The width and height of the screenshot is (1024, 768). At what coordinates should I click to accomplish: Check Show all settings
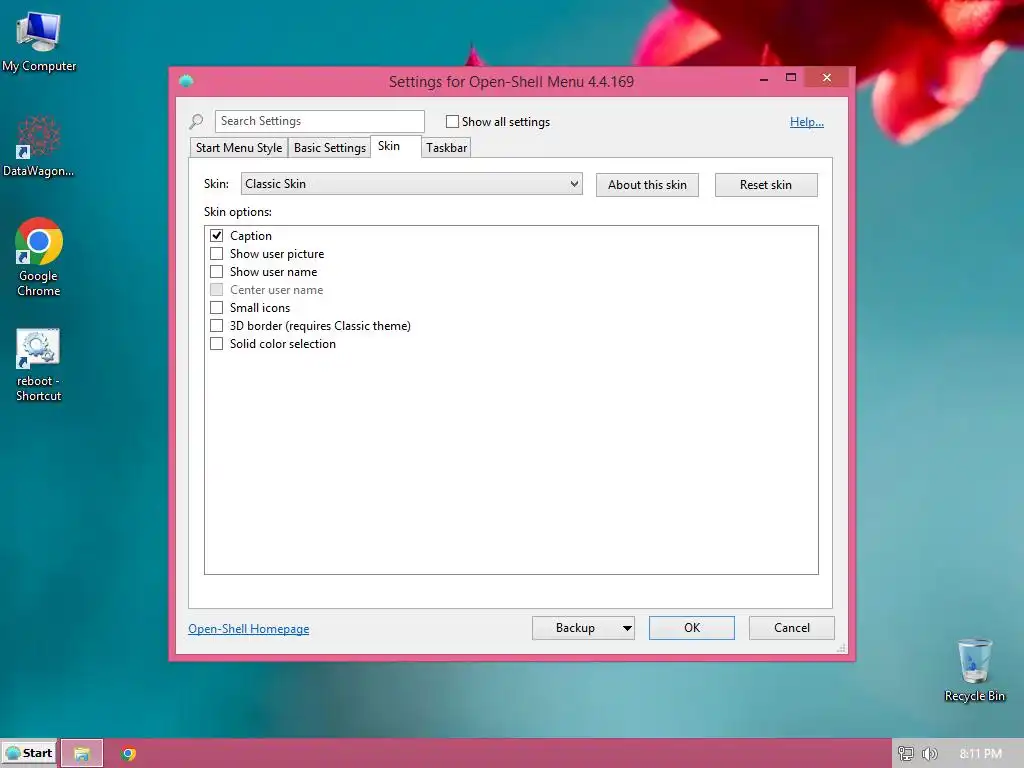pos(452,121)
